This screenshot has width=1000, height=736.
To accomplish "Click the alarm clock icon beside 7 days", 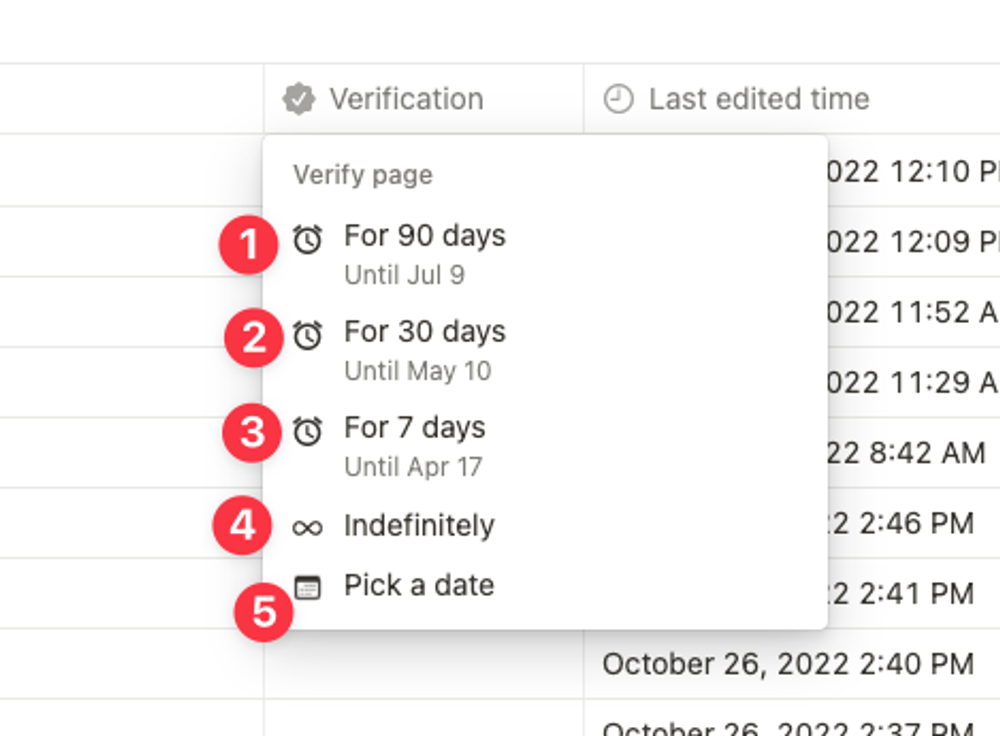I will pos(307,431).
